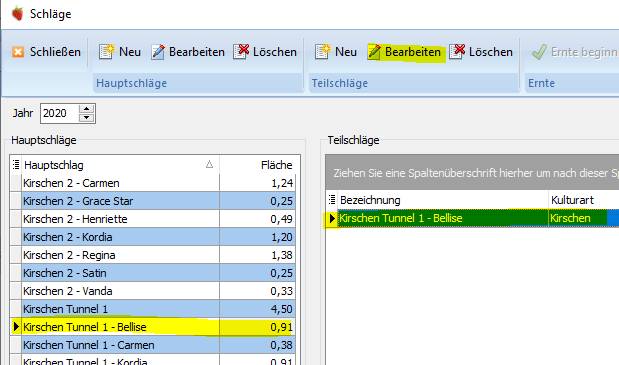Click the Ernte beginnen checkmark icon
This screenshot has width=619, height=365.
point(539,52)
